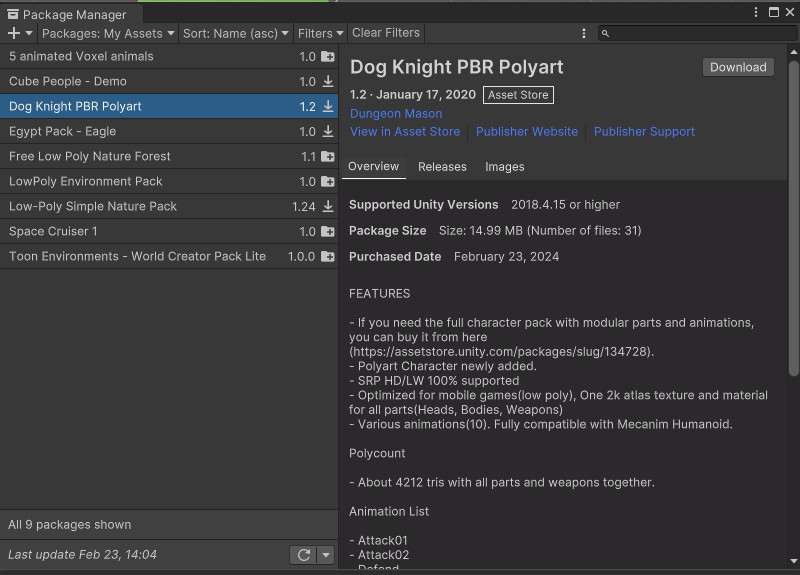
Task: Click the All 9 packages shown status
Action: (x=69, y=524)
